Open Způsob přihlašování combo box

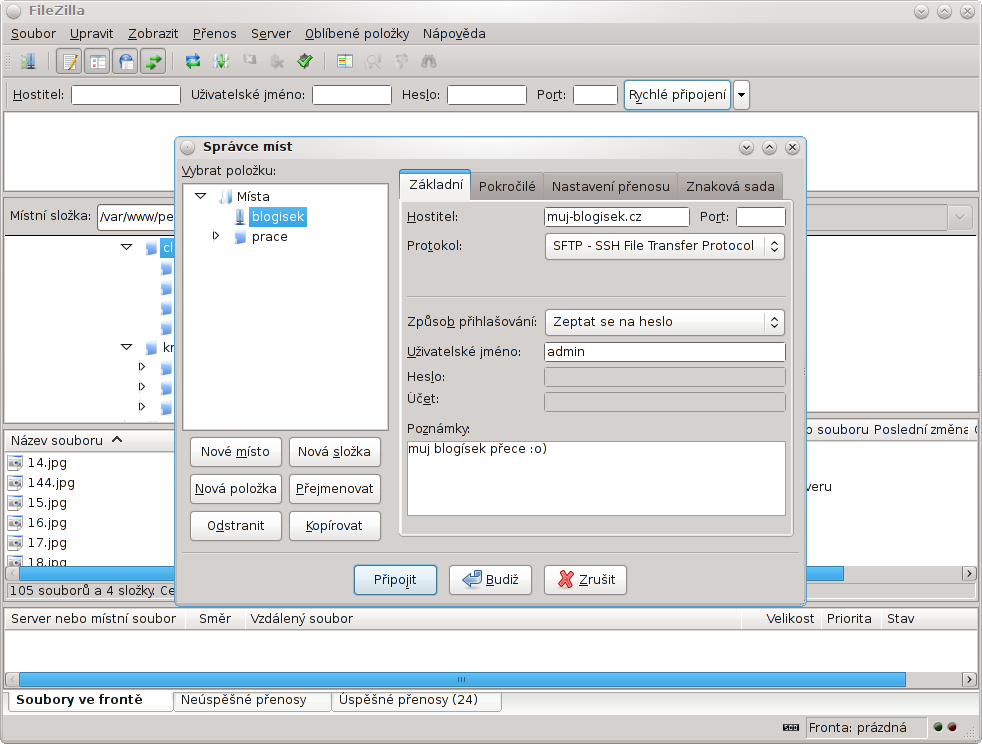click(x=664, y=322)
